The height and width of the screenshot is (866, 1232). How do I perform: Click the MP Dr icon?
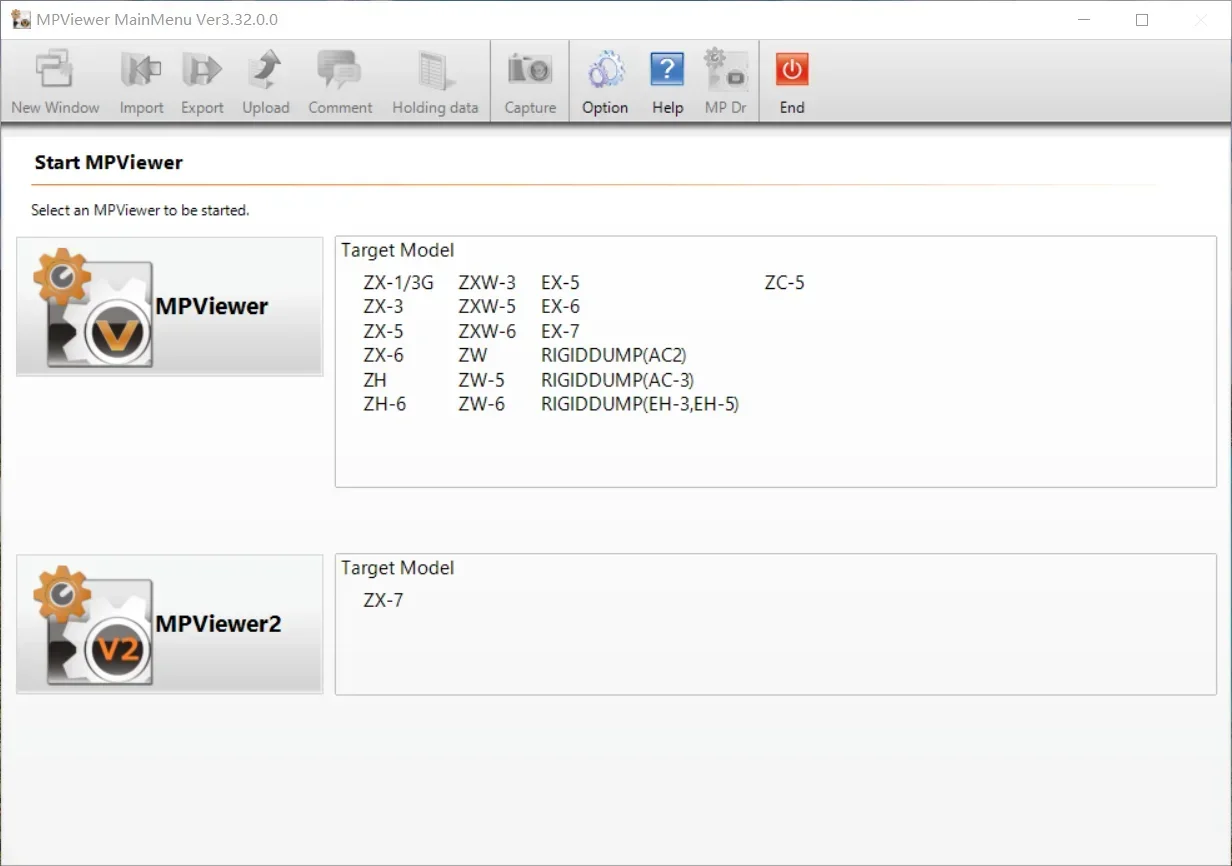point(725,70)
